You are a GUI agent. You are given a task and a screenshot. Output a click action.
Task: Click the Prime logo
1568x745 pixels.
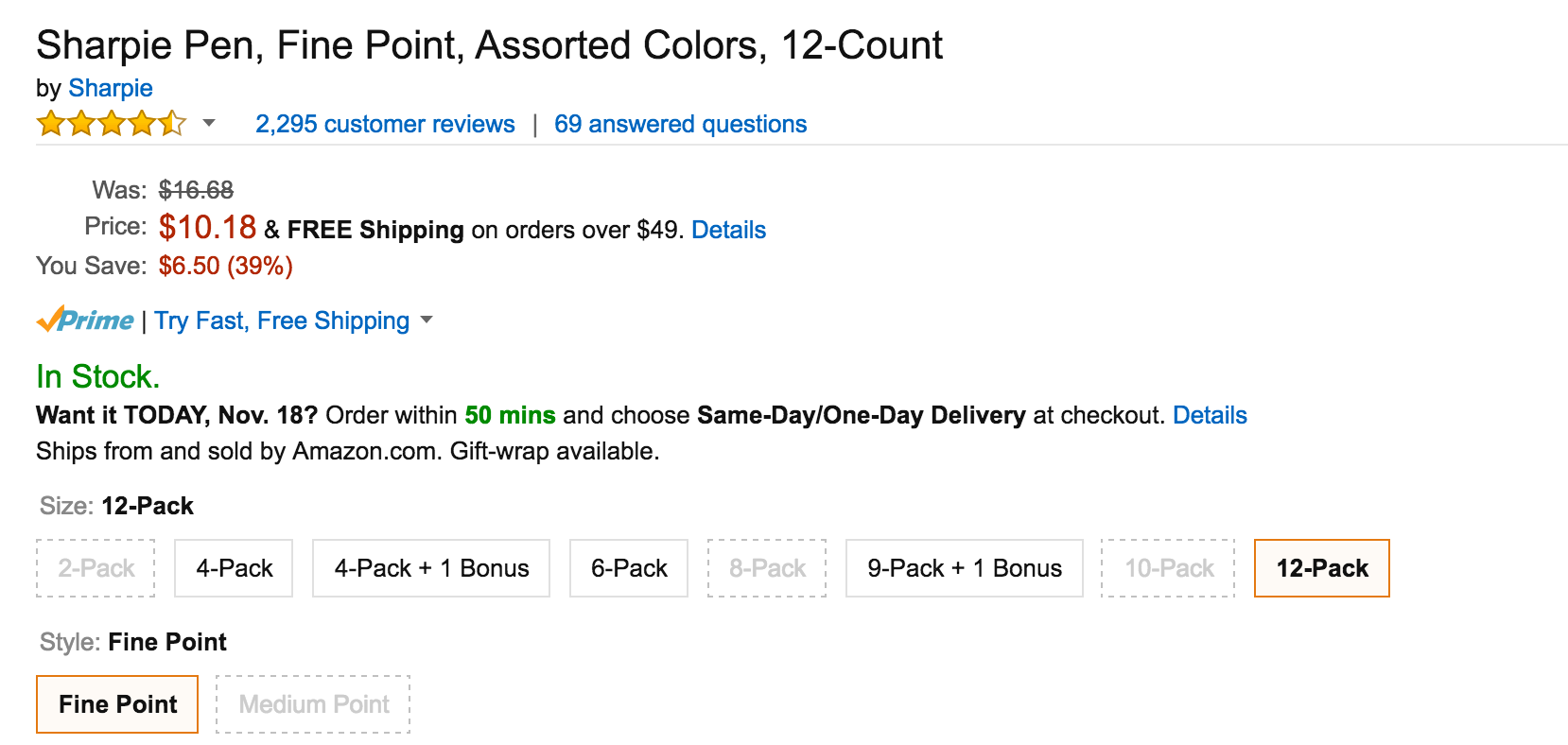[85, 320]
